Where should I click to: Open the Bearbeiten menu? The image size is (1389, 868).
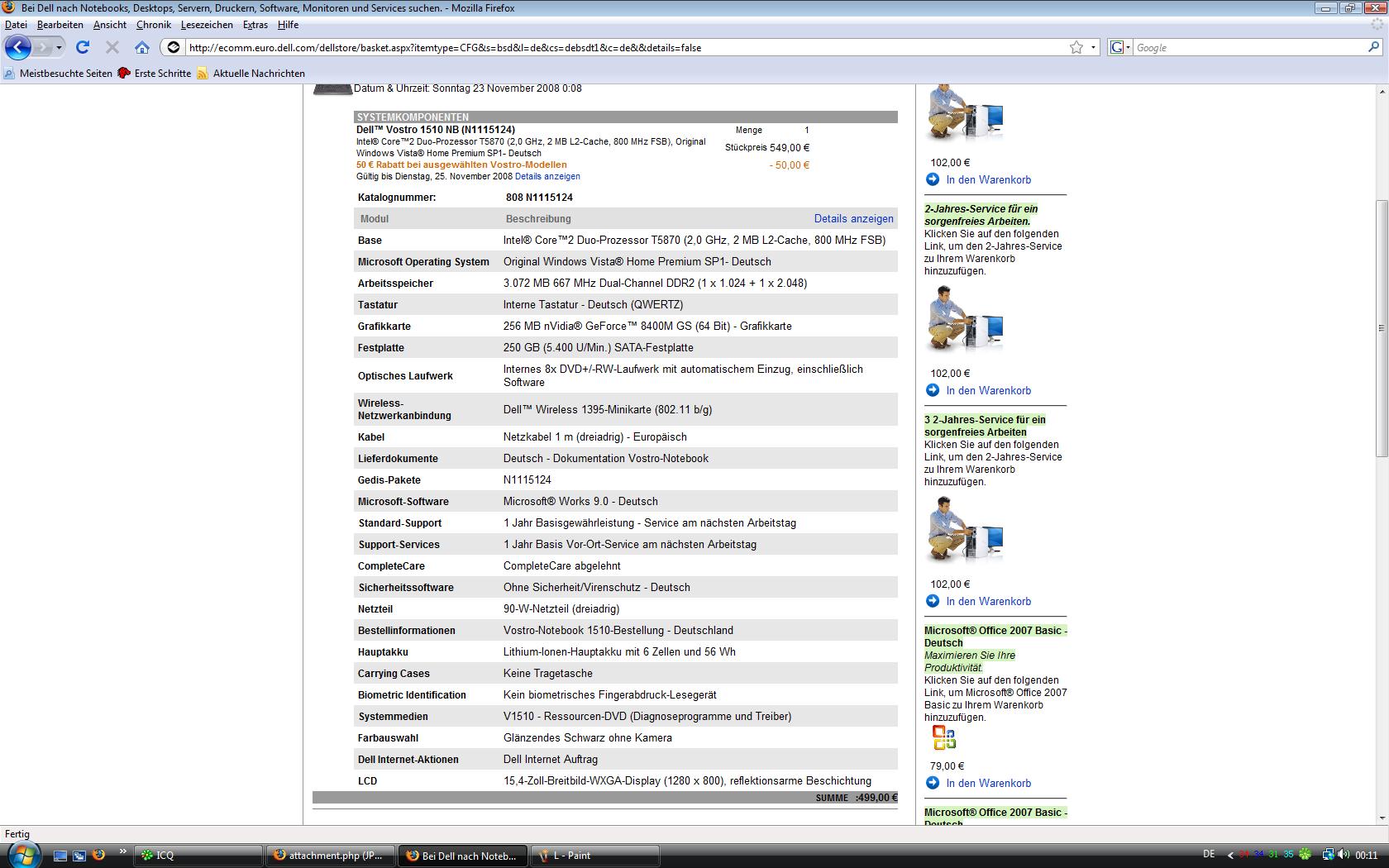[60, 25]
